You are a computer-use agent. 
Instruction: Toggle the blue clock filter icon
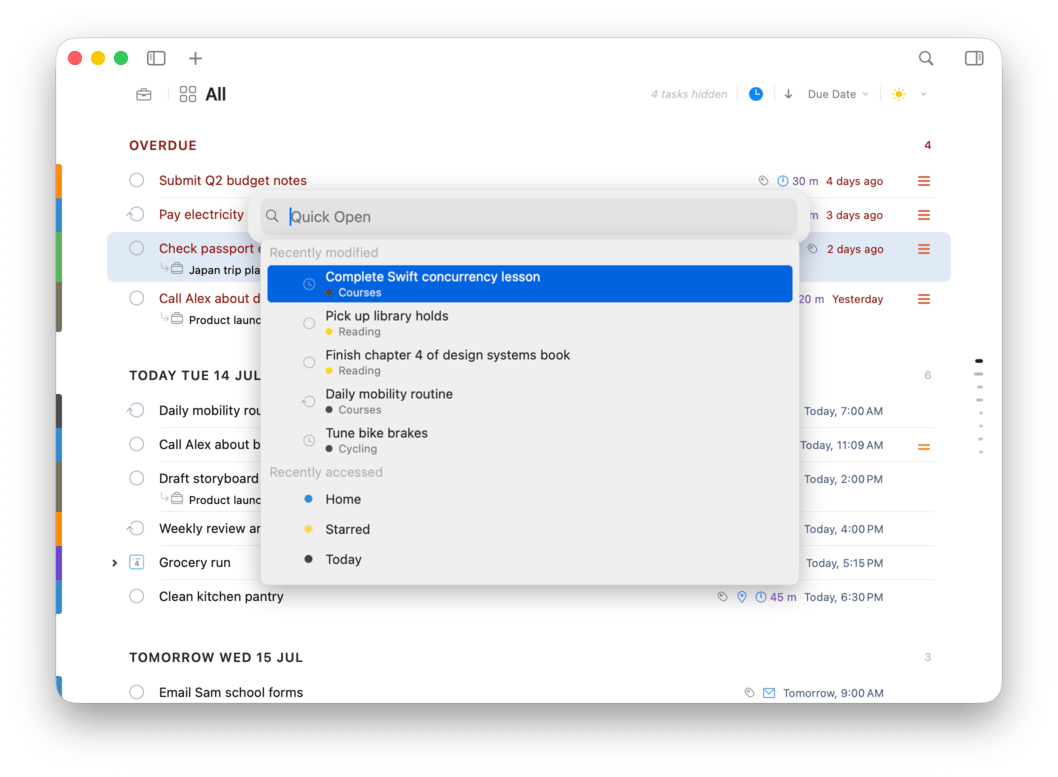coord(756,94)
